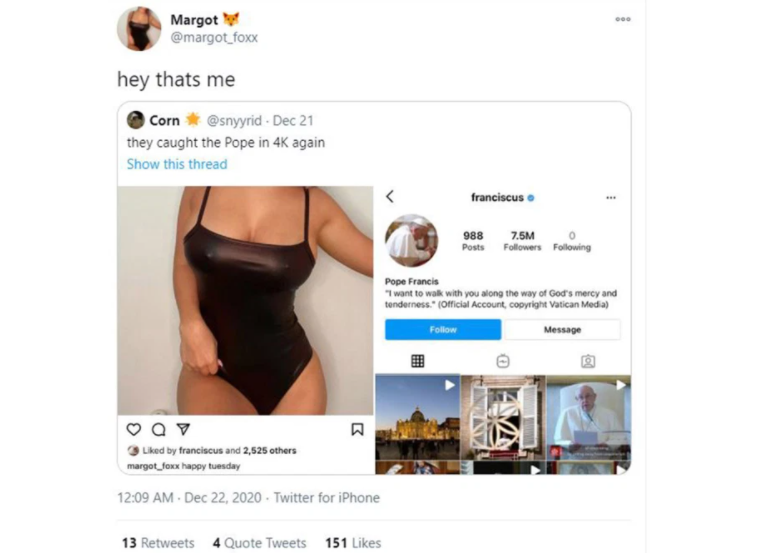View the 13 Retweets list
This screenshot has width=759, height=553.
[x=158, y=543]
